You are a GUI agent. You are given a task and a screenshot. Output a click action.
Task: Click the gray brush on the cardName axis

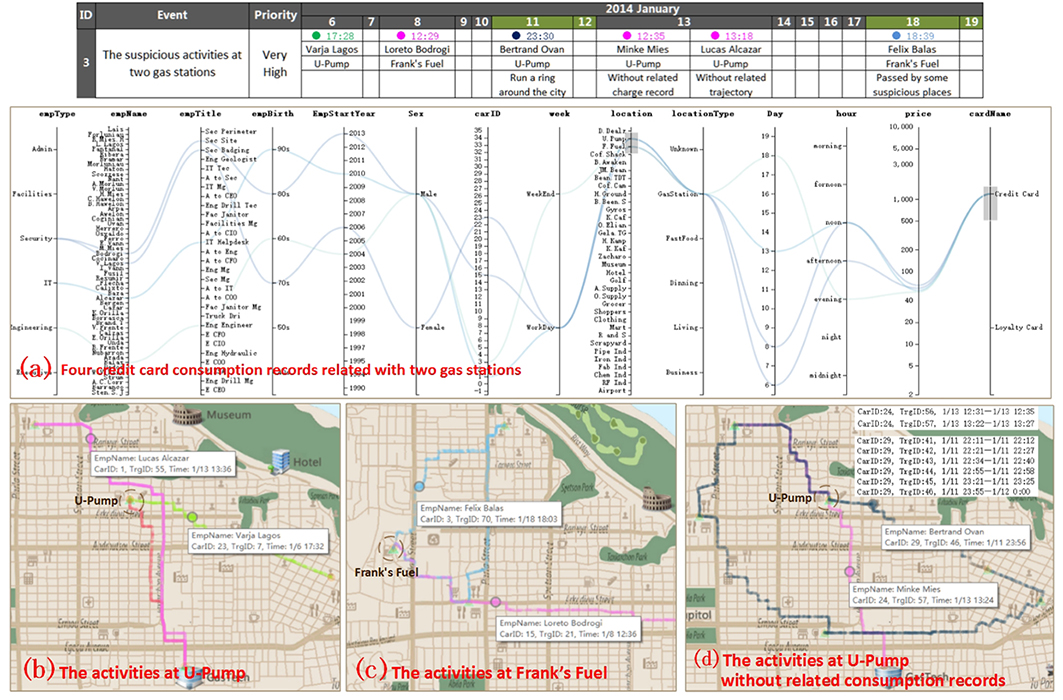990,203
